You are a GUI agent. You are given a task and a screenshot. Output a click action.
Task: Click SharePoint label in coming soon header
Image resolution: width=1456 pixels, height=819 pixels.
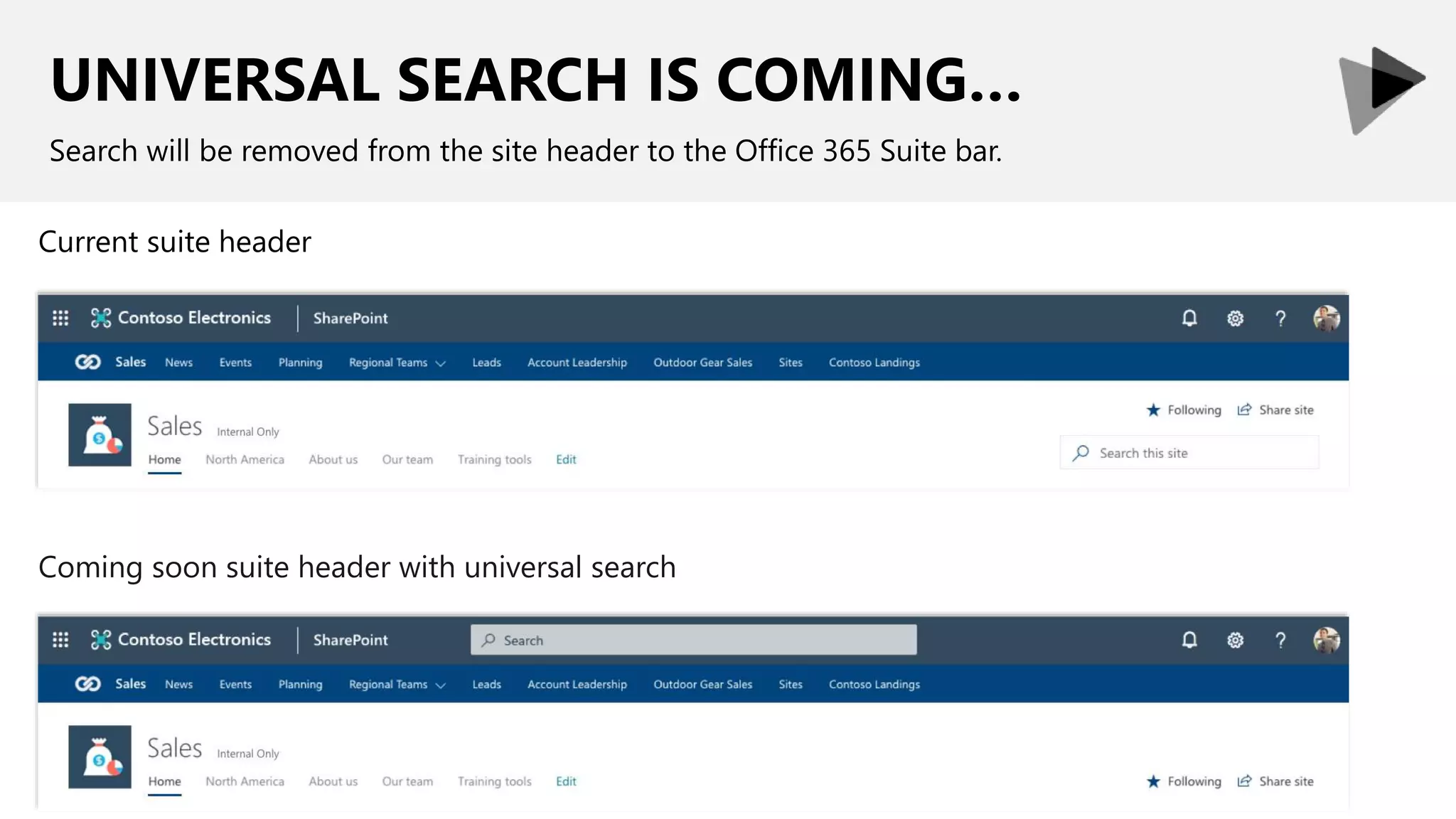pos(350,641)
